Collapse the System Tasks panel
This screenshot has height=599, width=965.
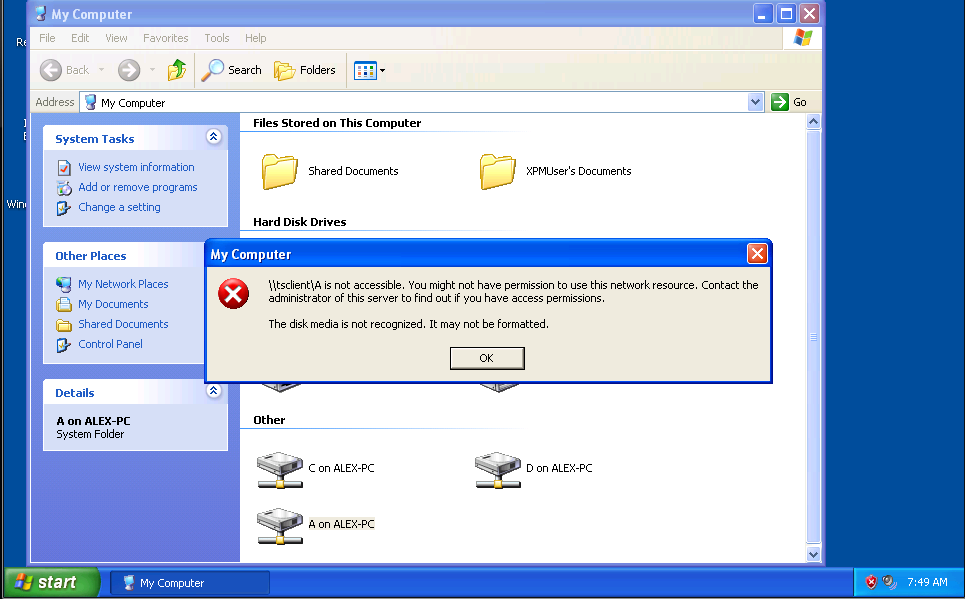214,137
